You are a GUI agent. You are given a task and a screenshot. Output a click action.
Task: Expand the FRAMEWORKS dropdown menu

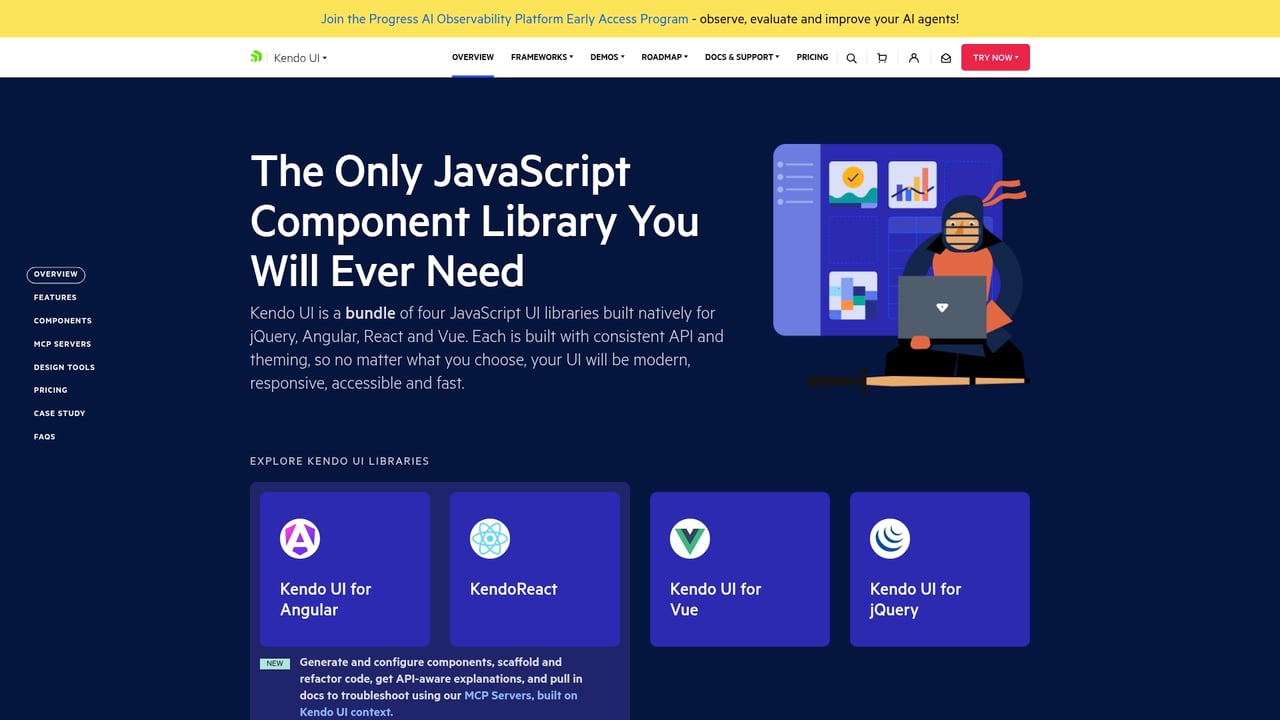pos(541,57)
